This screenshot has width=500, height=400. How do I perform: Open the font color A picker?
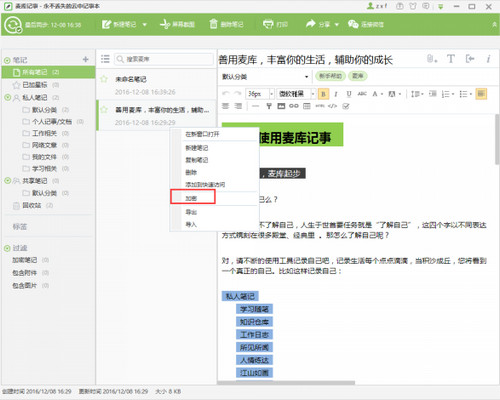(377, 94)
